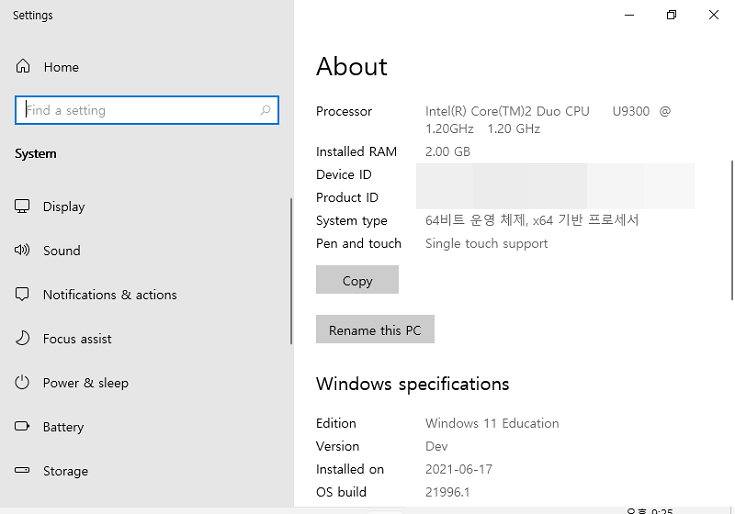Click the Installed RAM label
This screenshot has height=514, width=735.
356,151
